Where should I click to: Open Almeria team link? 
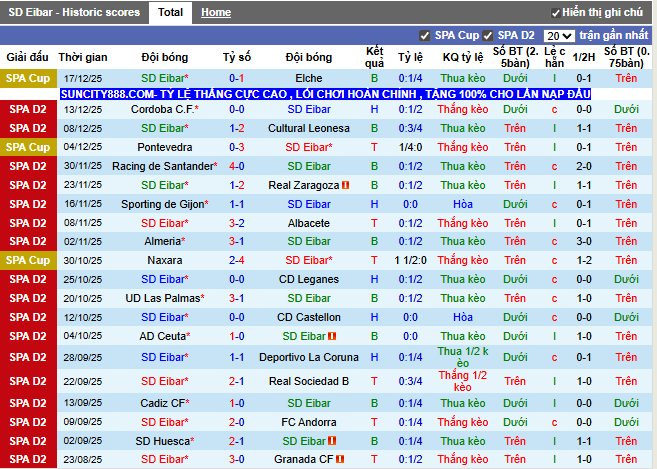click(163, 241)
